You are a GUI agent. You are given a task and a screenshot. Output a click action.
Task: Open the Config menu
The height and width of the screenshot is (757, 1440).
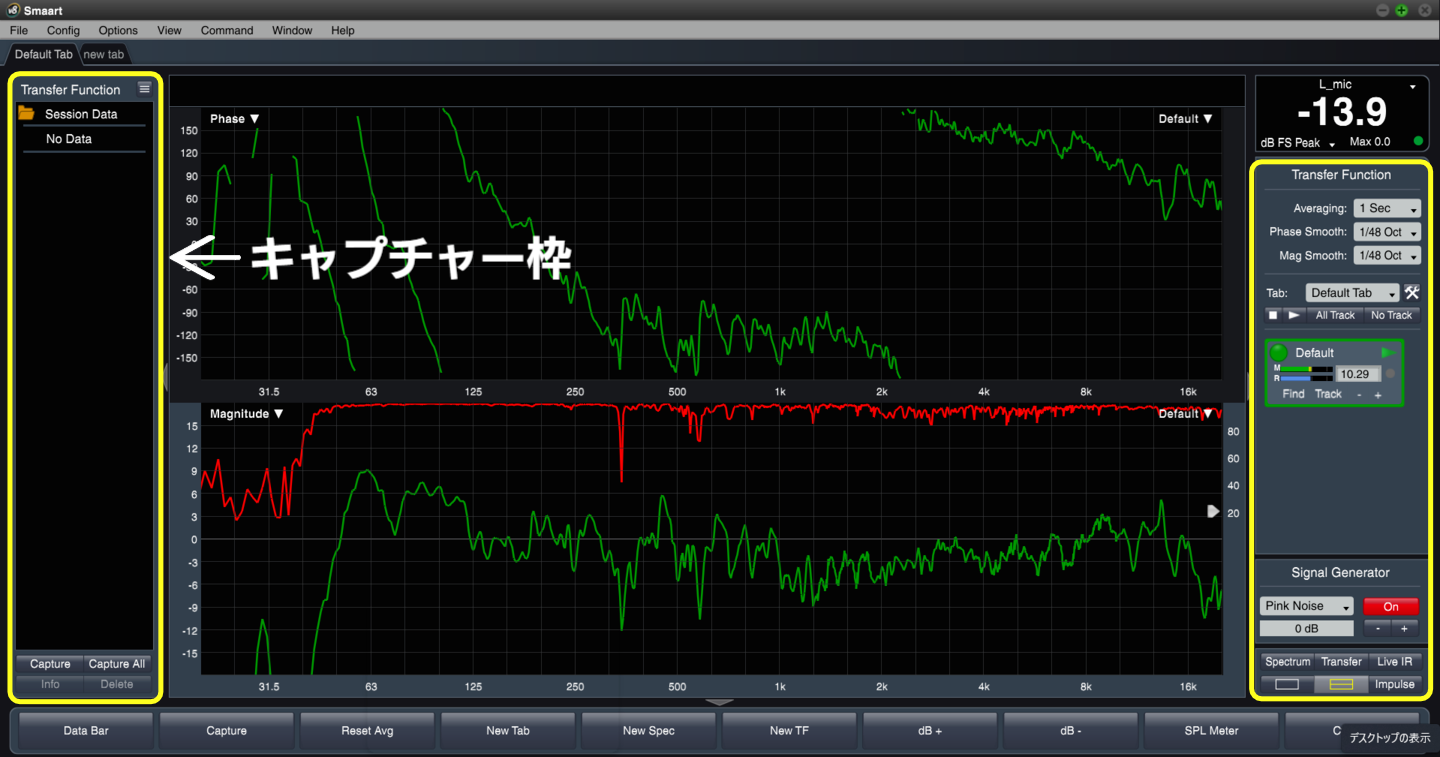click(x=63, y=30)
